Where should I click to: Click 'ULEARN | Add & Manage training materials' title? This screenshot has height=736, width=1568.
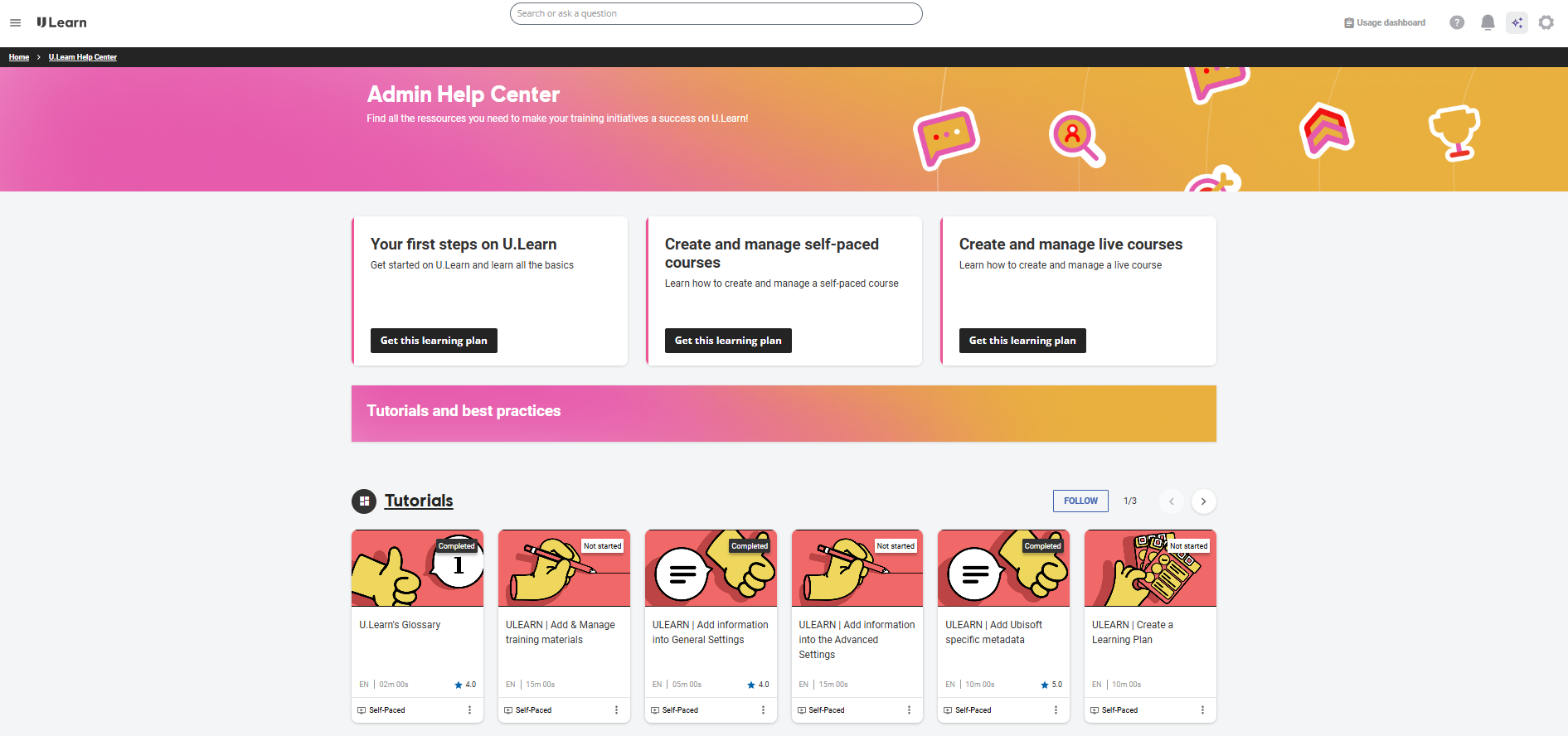[561, 632]
